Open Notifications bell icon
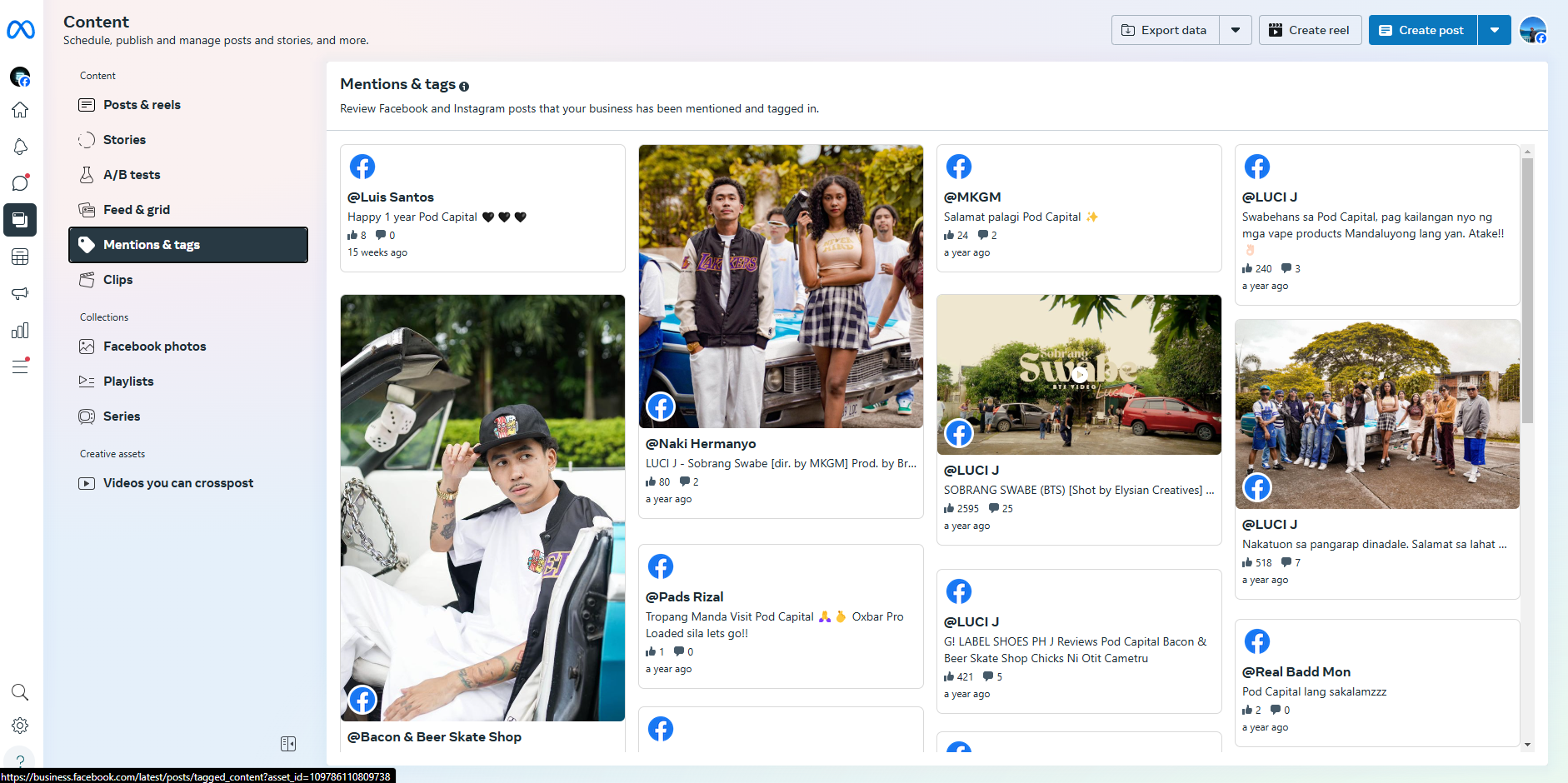 click(x=20, y=147)
